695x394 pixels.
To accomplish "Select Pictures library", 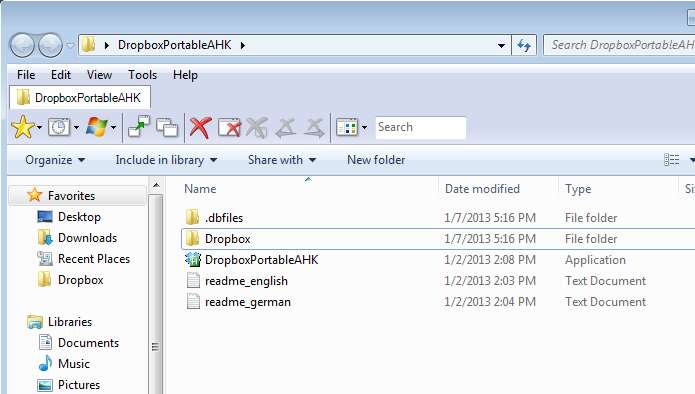I will pos(79,385).
